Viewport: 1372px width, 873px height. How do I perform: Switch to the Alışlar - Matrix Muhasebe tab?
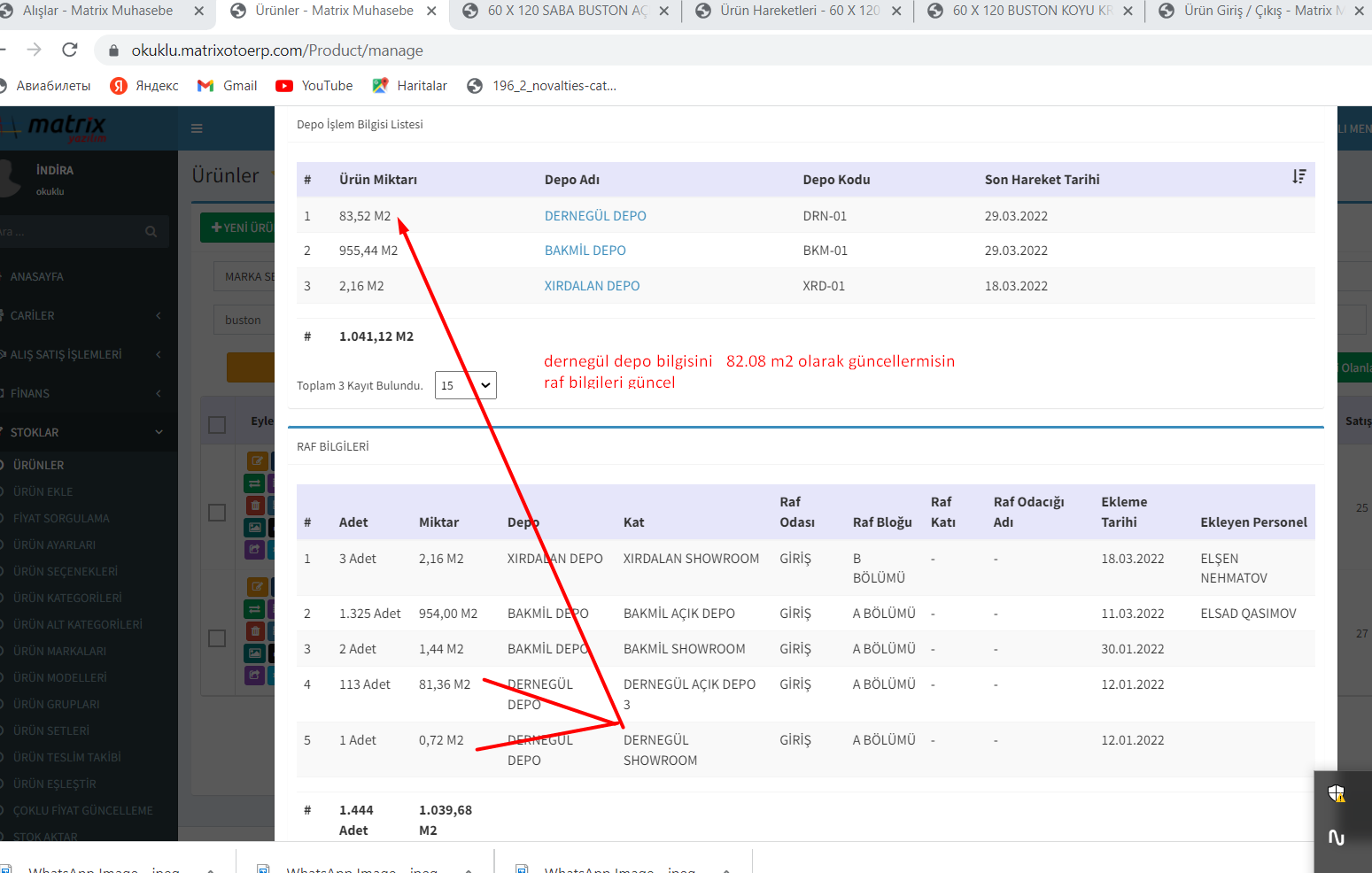click(97, 11)
